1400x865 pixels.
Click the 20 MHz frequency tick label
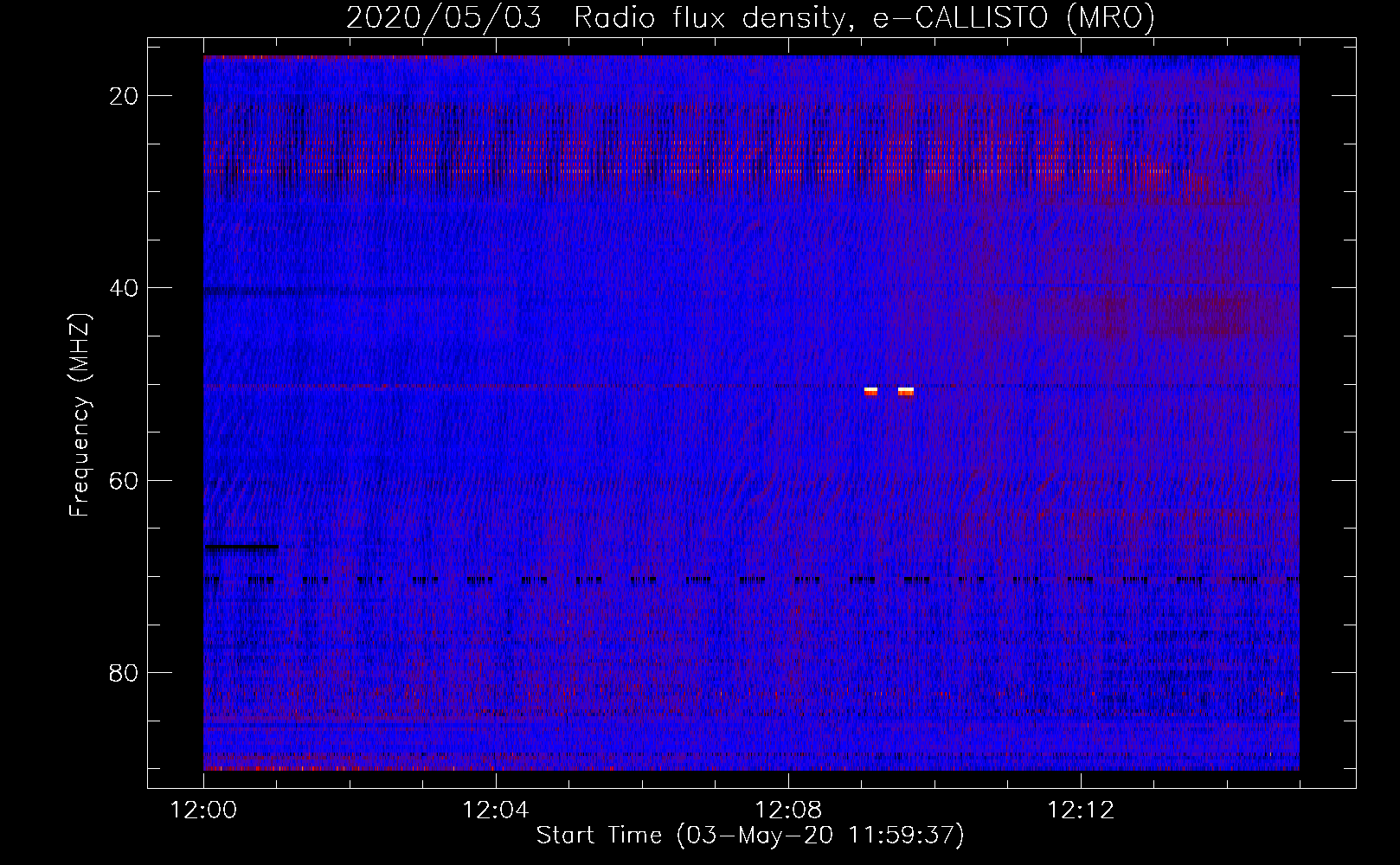point(125,96)
